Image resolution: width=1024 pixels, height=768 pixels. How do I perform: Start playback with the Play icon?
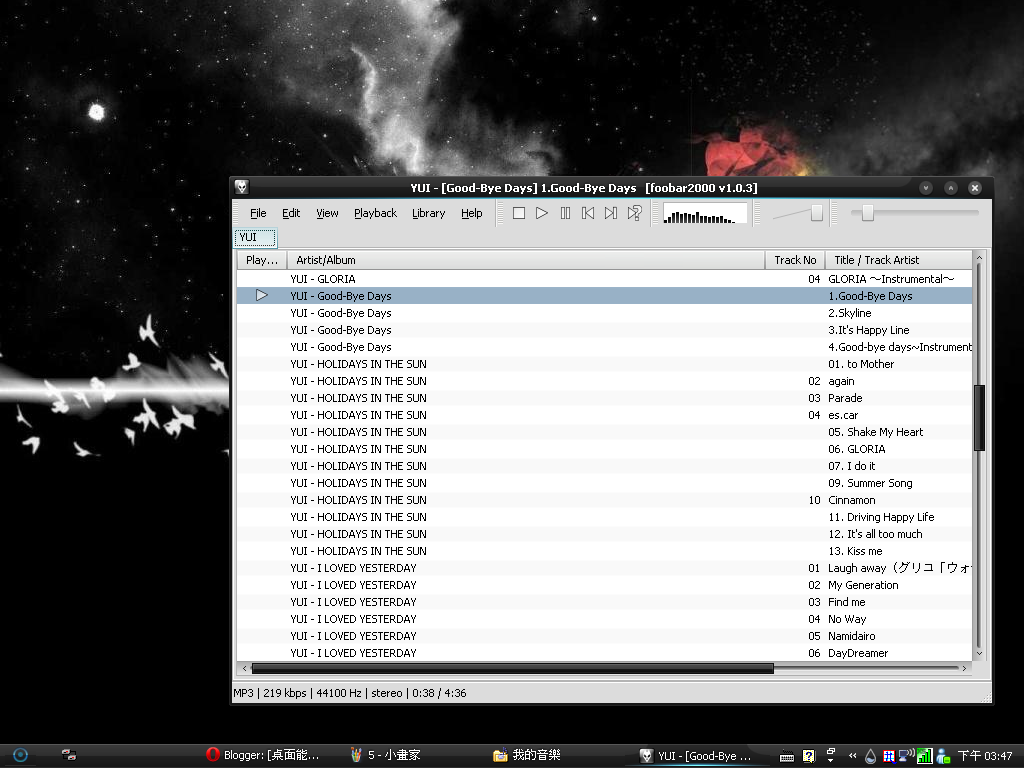[541, 212]
